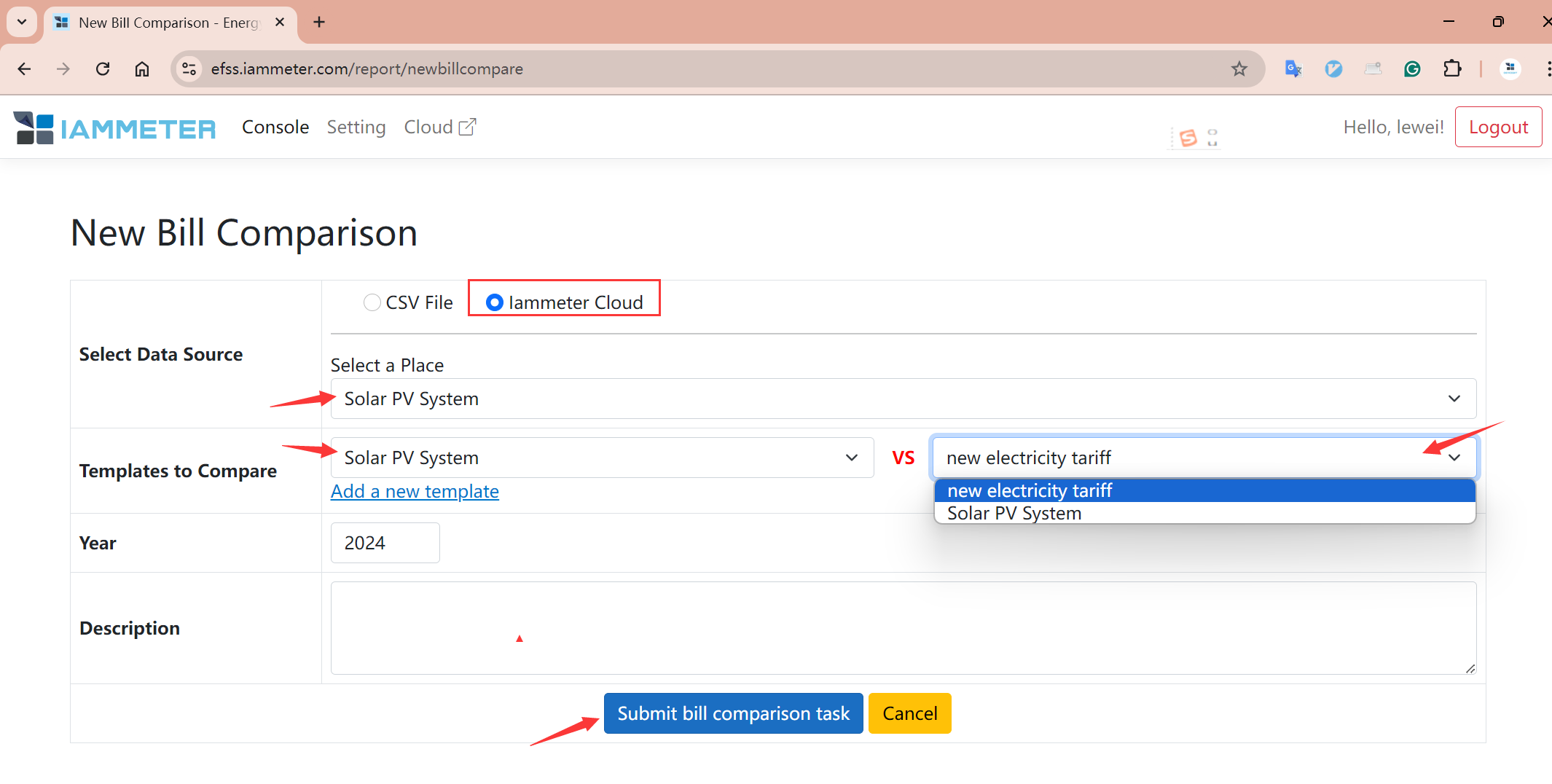
Task: Click the address bar URL
Action: pos(367,68)
